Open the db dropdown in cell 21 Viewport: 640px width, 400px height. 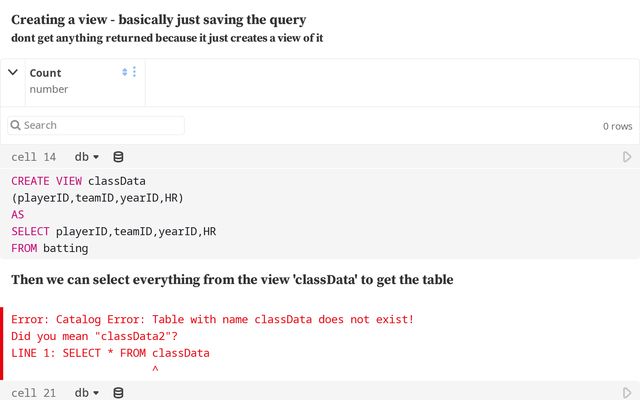point(87,393)
